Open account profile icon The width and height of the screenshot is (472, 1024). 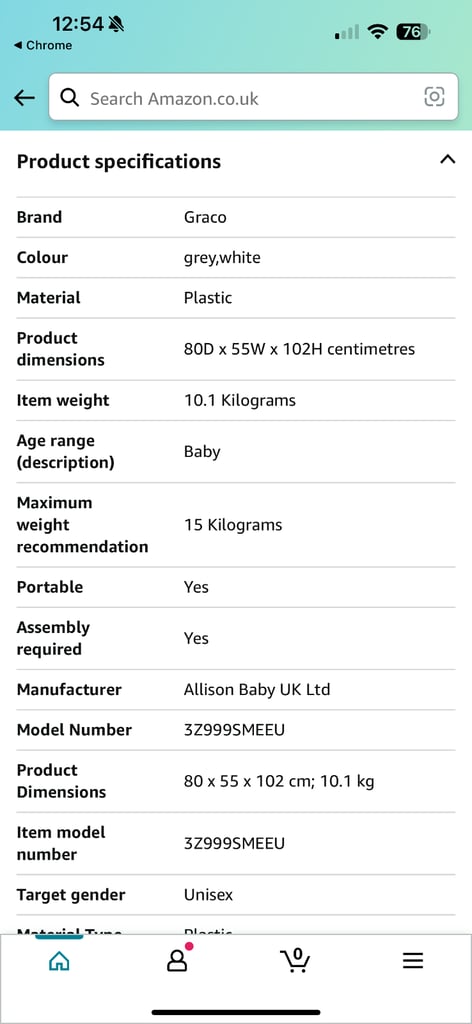[x=177, y=959]
